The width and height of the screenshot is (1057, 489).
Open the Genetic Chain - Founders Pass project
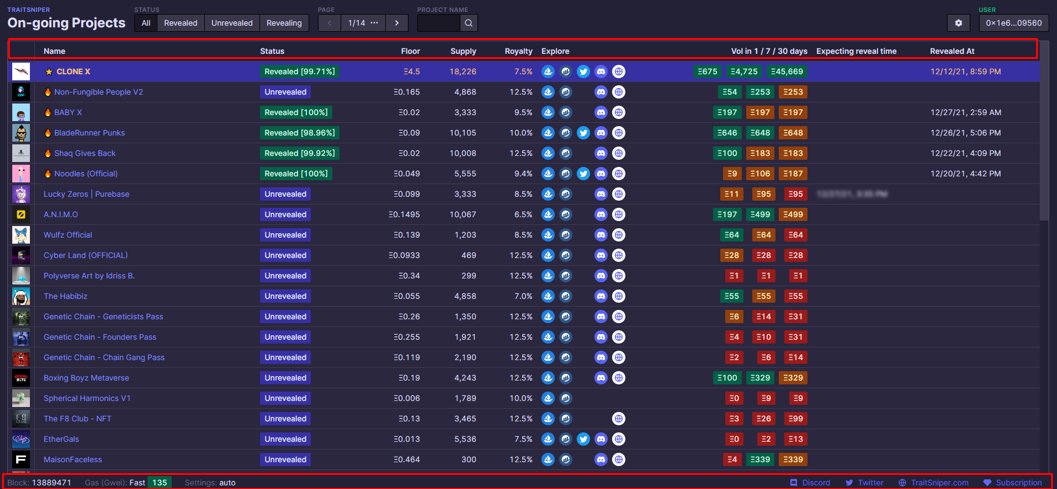tap(100, 337)
